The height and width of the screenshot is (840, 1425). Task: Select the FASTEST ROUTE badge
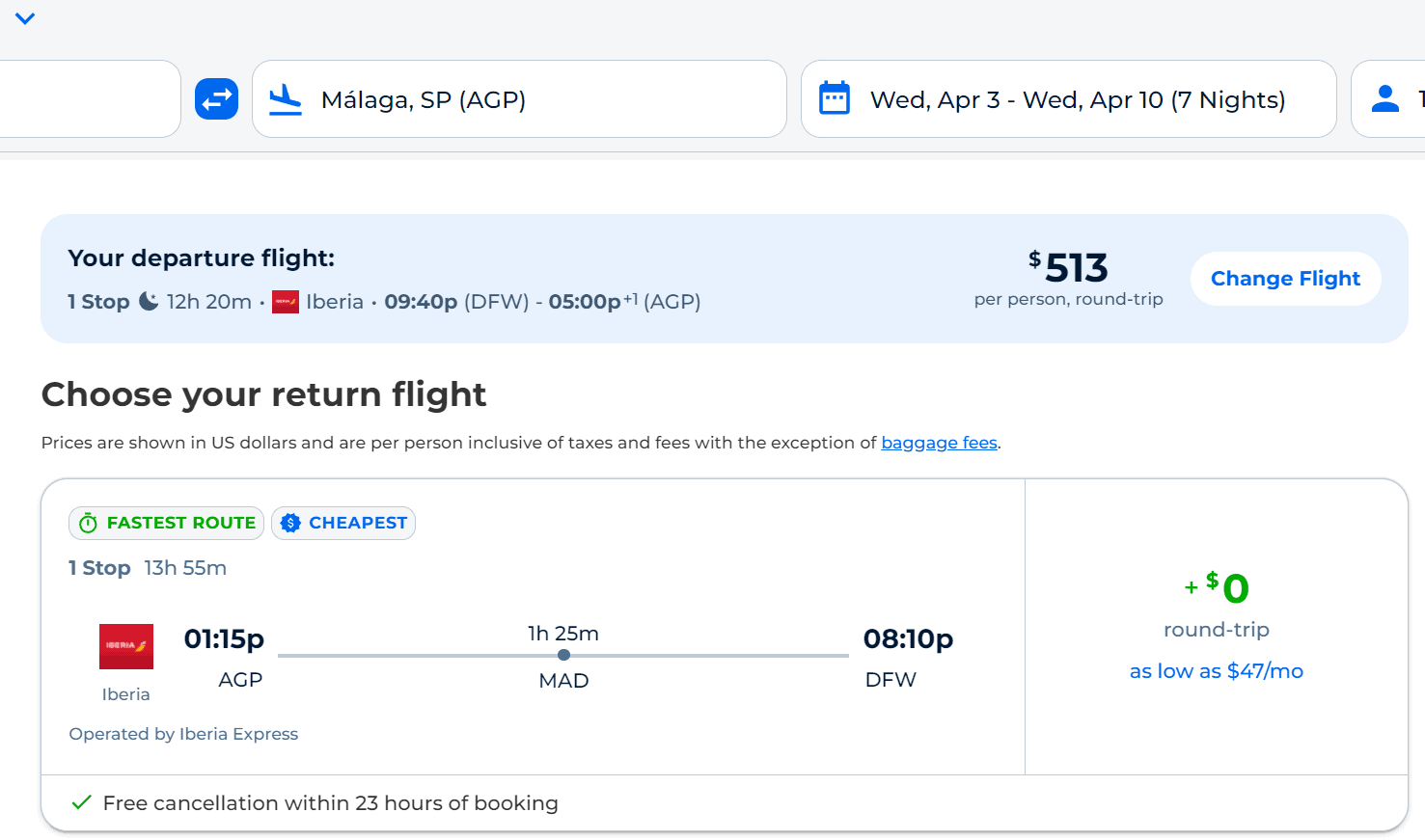[x=166, y=523]
